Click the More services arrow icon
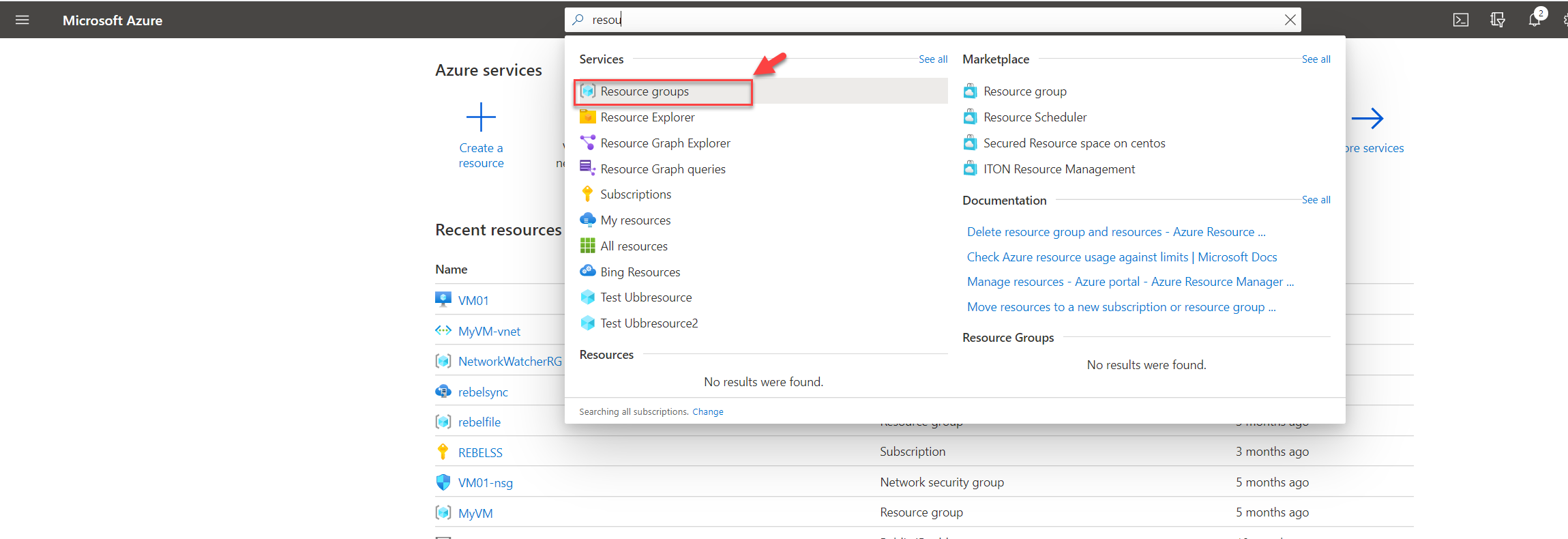Image resolution: width=1568 pixels, height=539 pixels. pyautogui.click(x=1367, y=119)
